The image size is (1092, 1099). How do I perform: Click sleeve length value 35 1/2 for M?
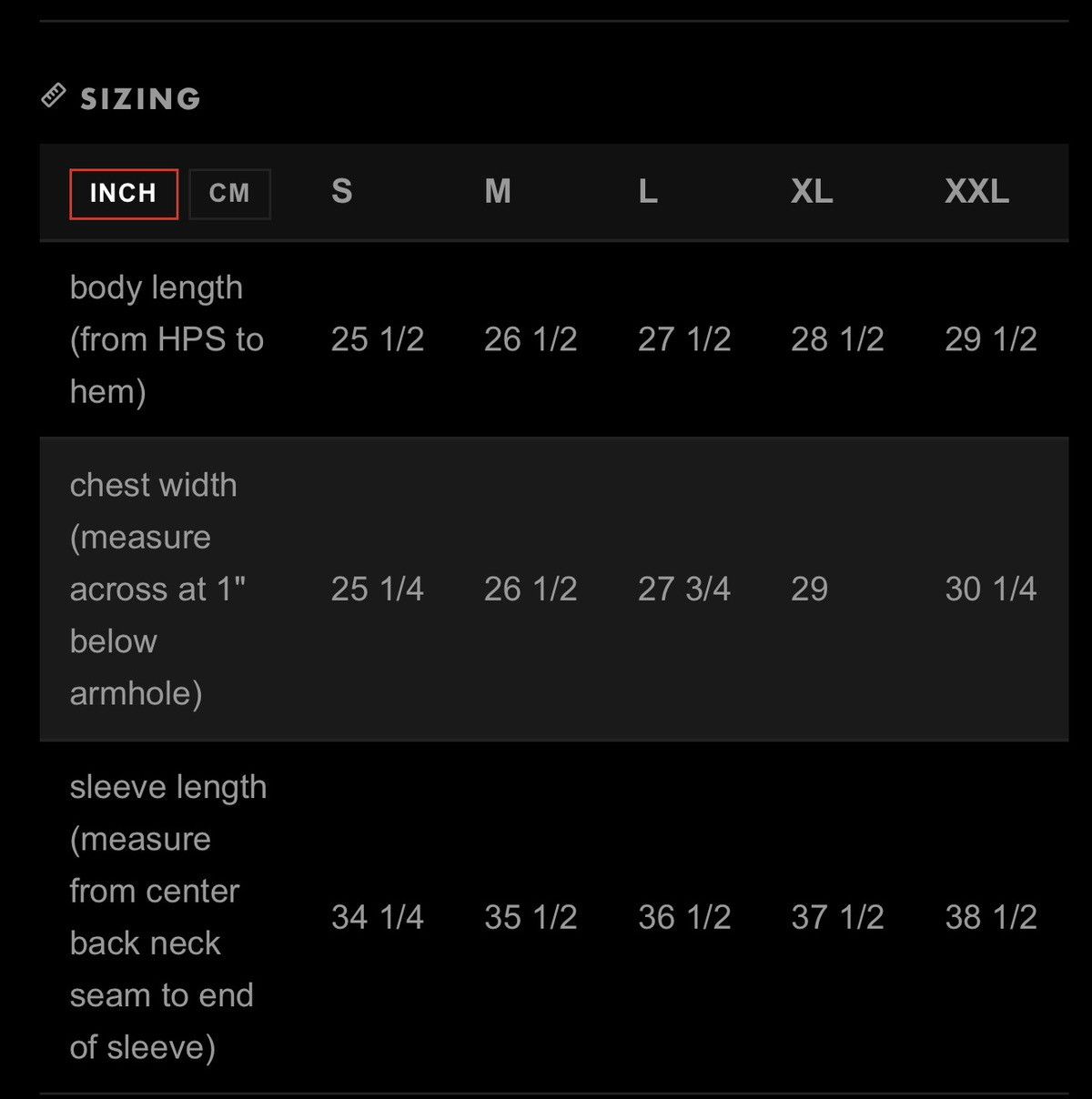531,917
